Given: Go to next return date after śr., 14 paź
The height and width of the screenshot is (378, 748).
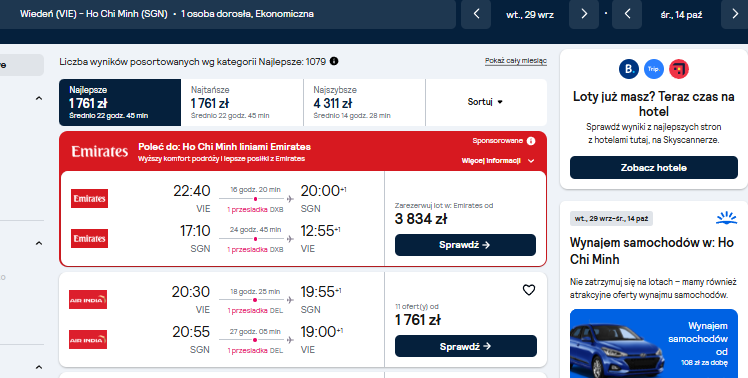Looking at the screenshot, I should pos(735,14).
